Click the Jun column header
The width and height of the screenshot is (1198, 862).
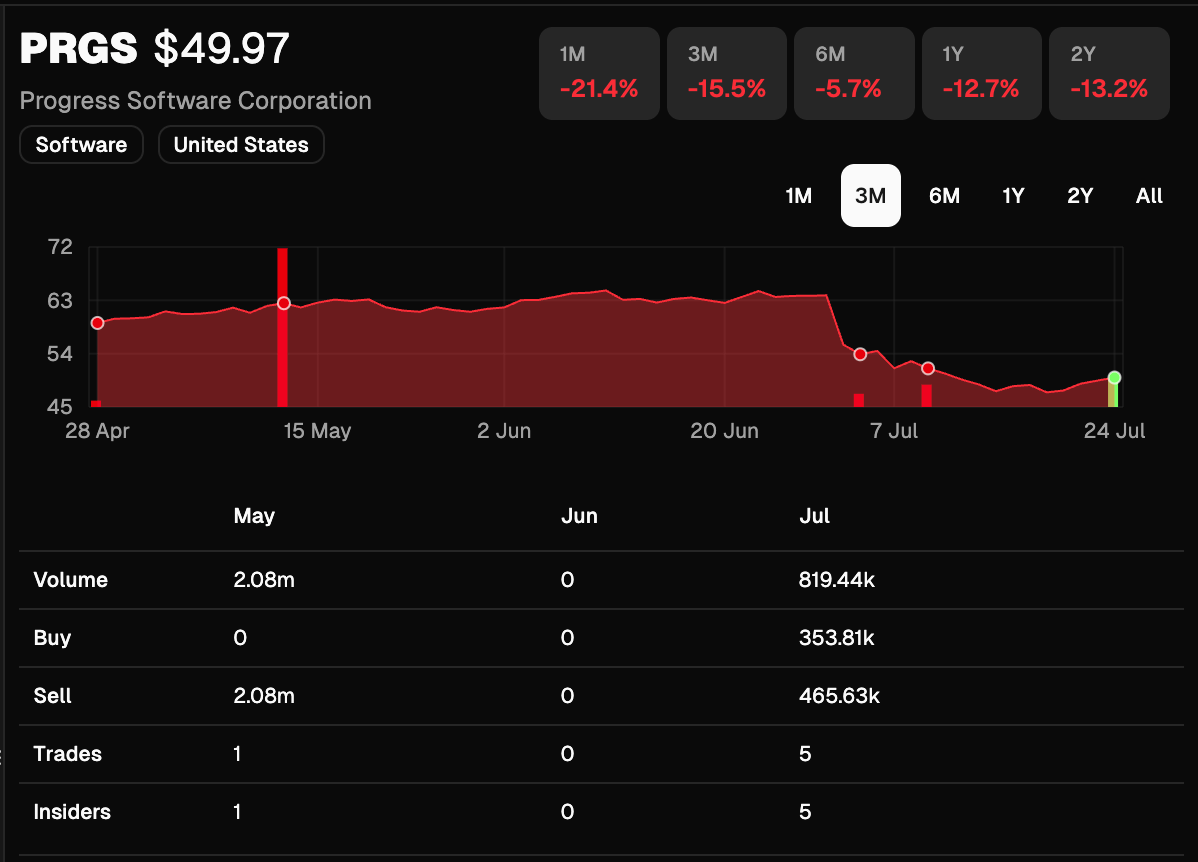point(579,516)
